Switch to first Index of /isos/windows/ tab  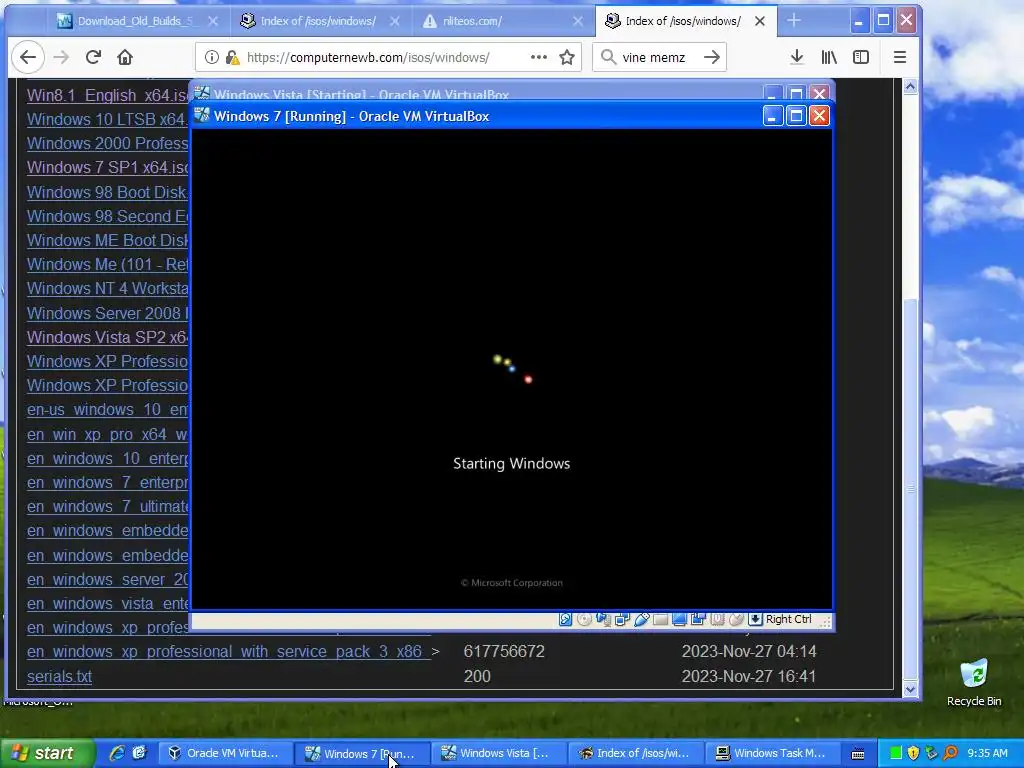click(x=320, y=21)
